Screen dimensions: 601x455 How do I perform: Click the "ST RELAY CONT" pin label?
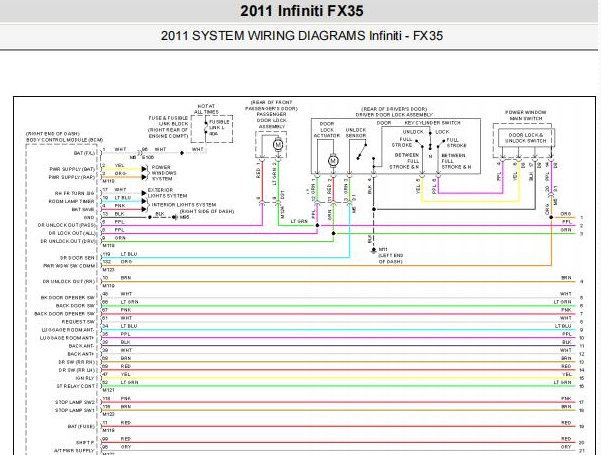tap(76, 386)
